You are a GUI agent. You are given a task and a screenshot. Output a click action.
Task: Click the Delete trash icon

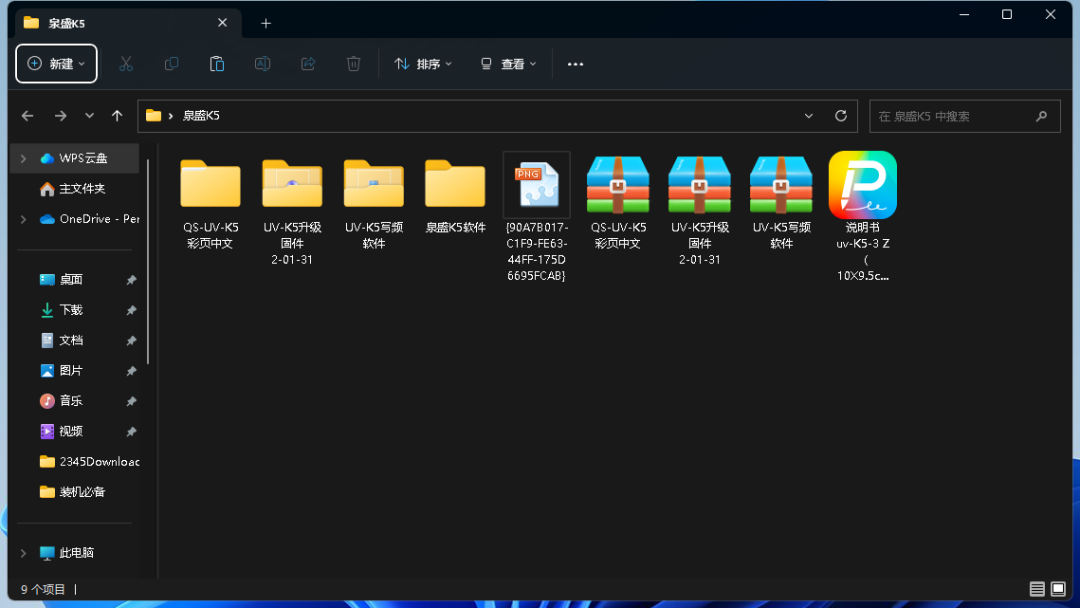(x=353, y=64)
